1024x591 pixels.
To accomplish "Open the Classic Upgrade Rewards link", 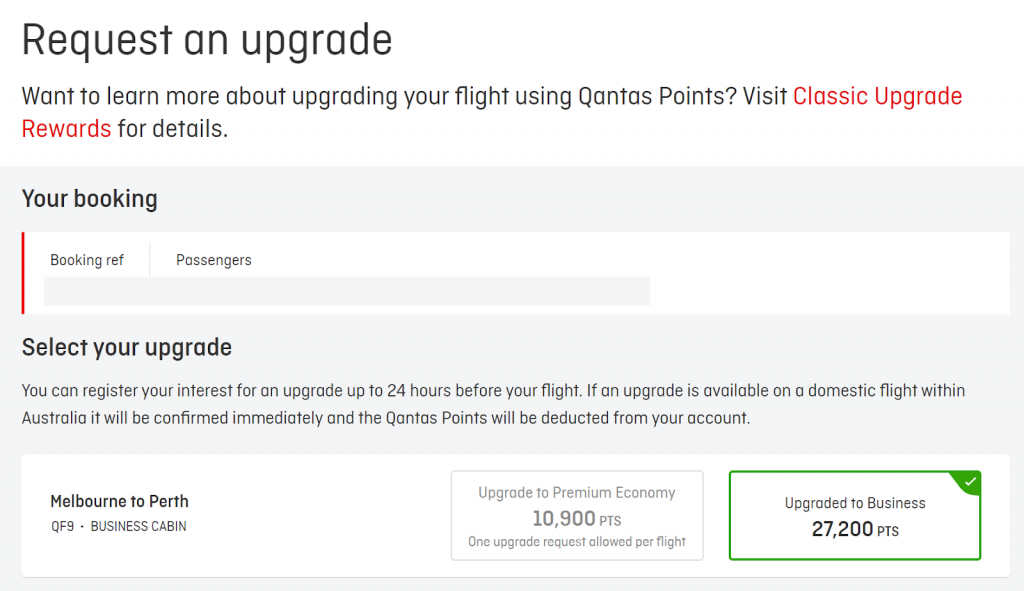I will (877, 96).
